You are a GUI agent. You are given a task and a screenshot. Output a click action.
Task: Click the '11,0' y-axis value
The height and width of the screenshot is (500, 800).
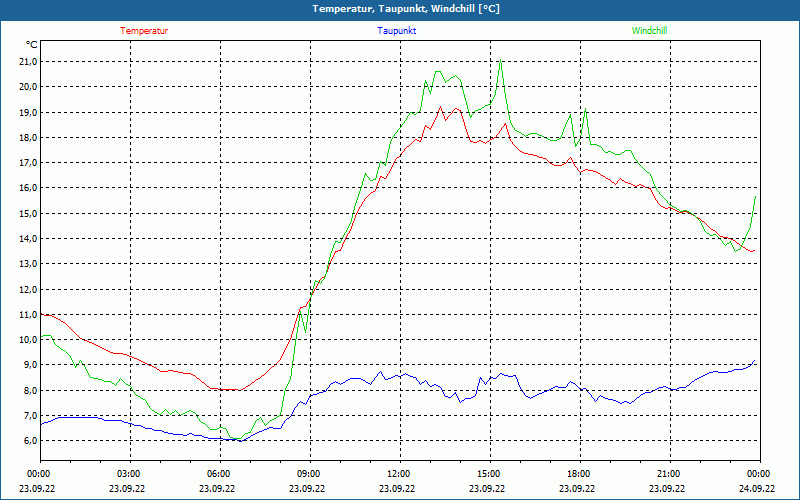click(28, 314)
